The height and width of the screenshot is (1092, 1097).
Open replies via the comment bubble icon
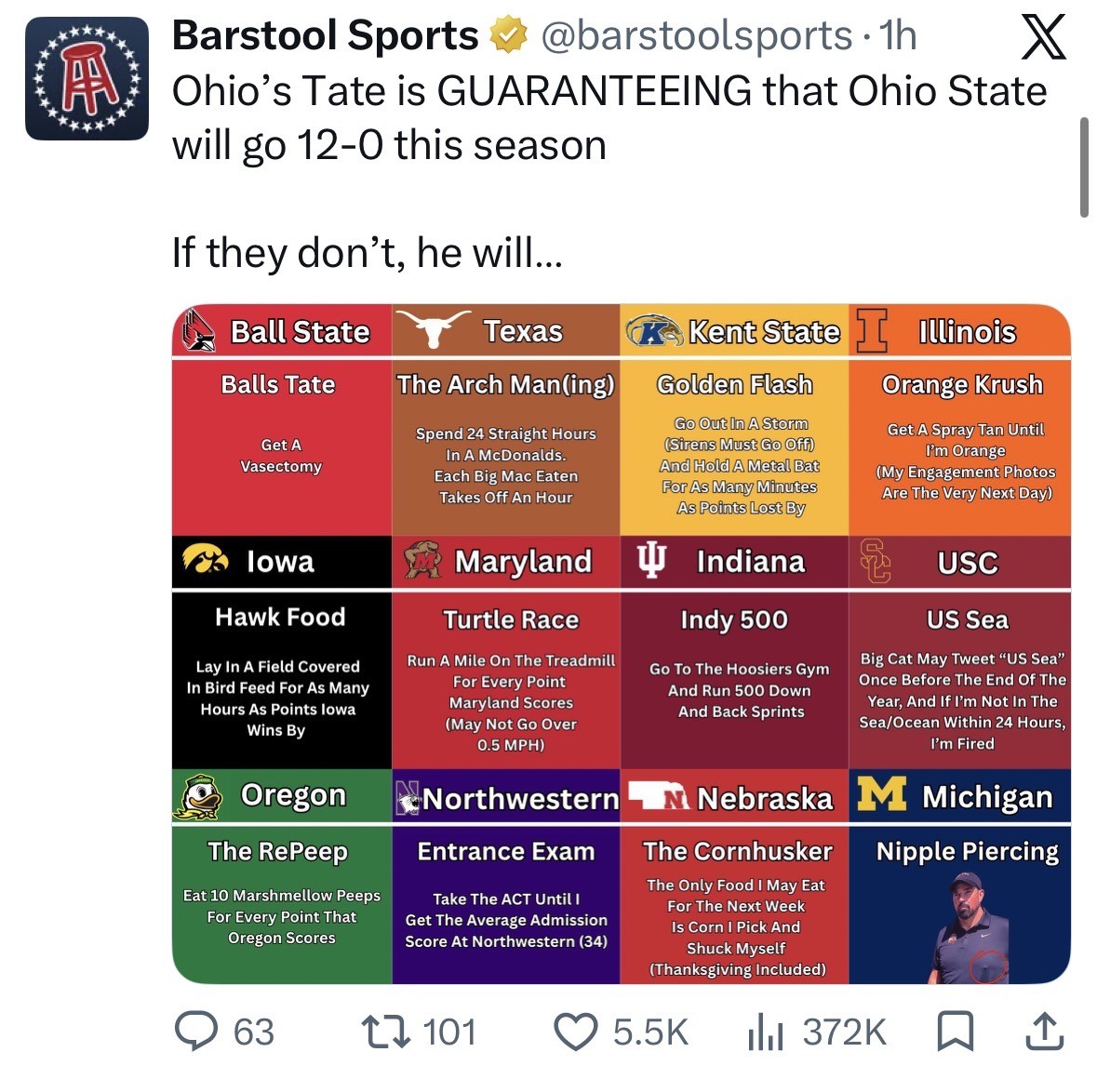pos(196,1032)
